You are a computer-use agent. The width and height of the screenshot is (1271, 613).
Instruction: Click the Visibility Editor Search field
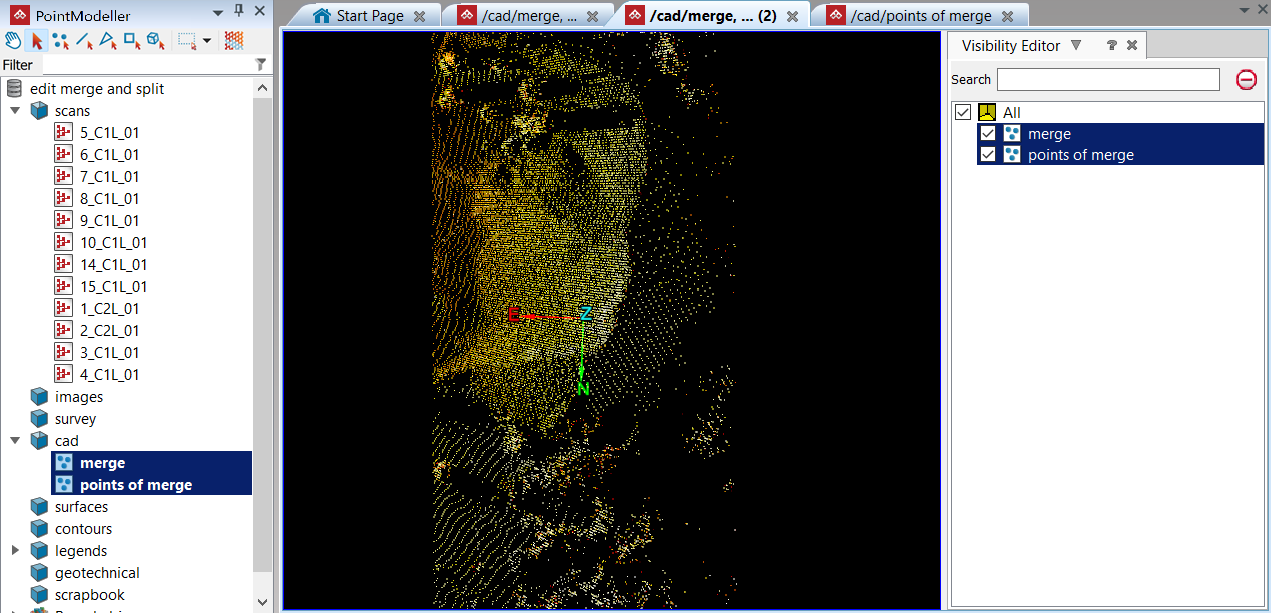[x=1108, y=79]
